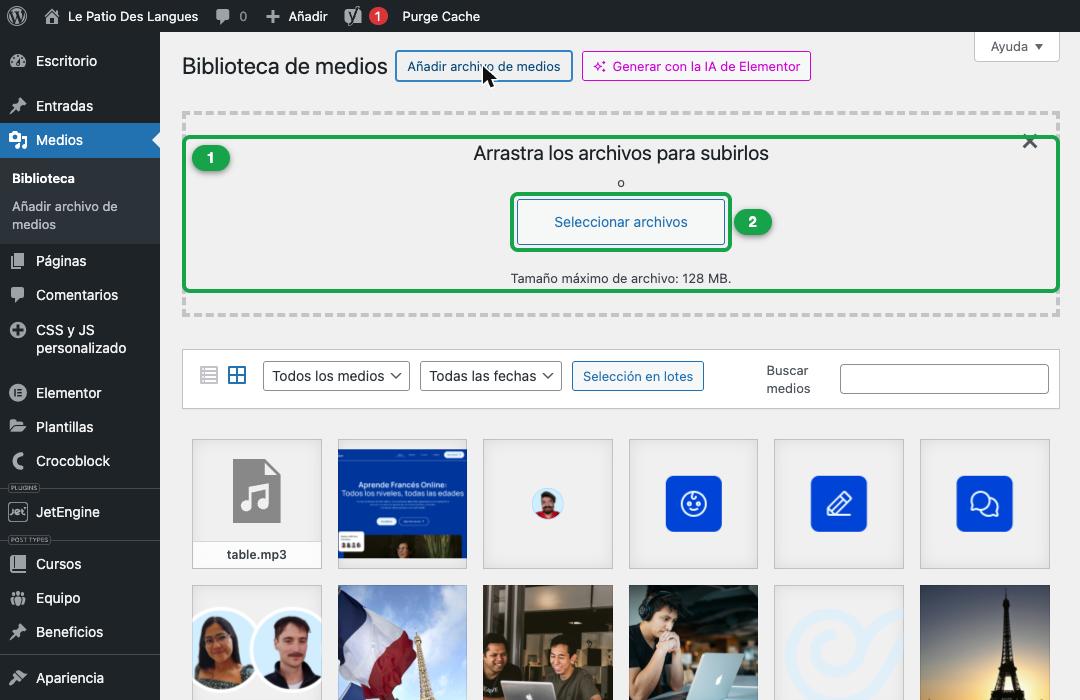Click Selección en lotes button
The width and height of the screenshot is (1080, 700).
tap(638, 376)
